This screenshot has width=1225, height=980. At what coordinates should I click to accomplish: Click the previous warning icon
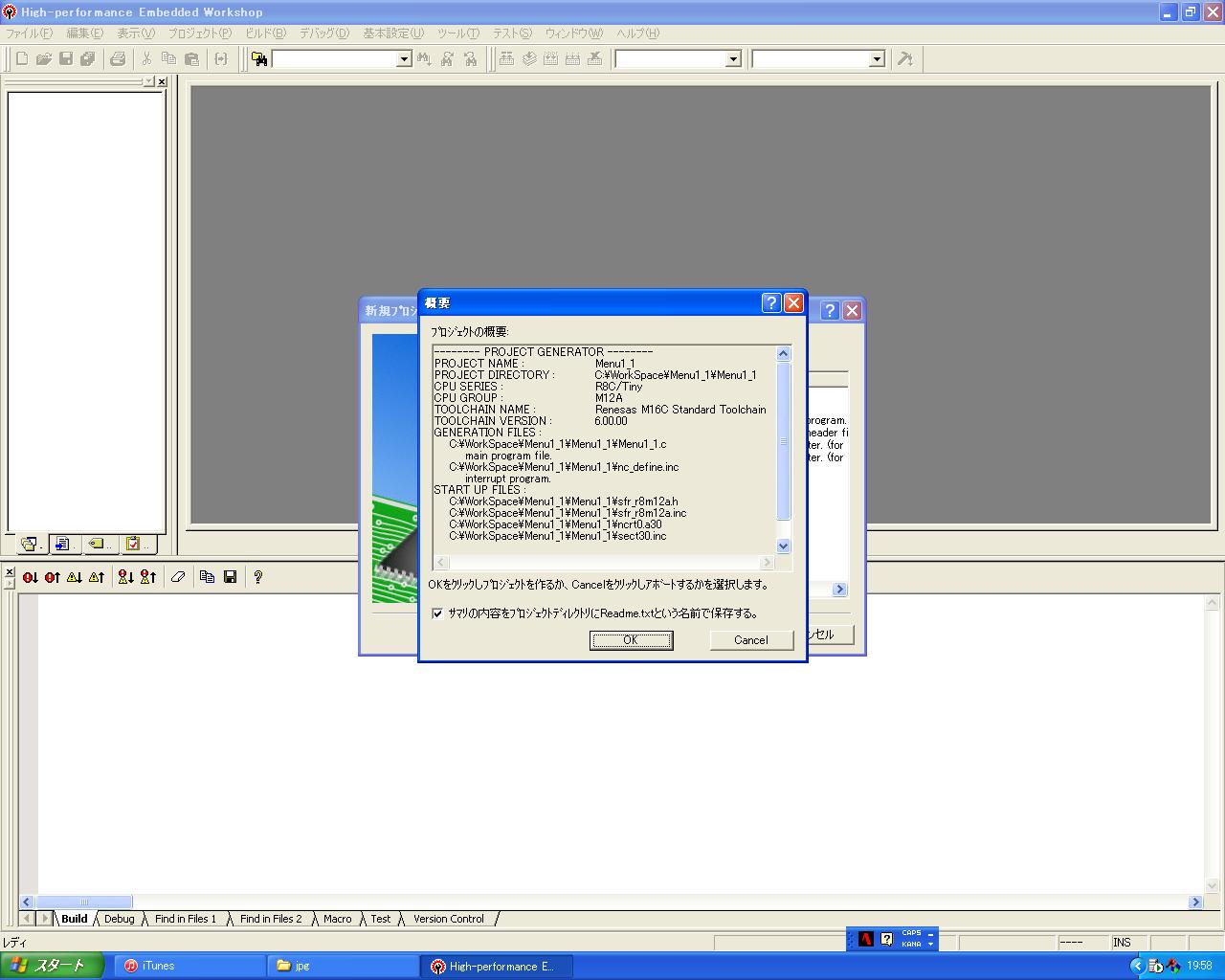(97, 577)
